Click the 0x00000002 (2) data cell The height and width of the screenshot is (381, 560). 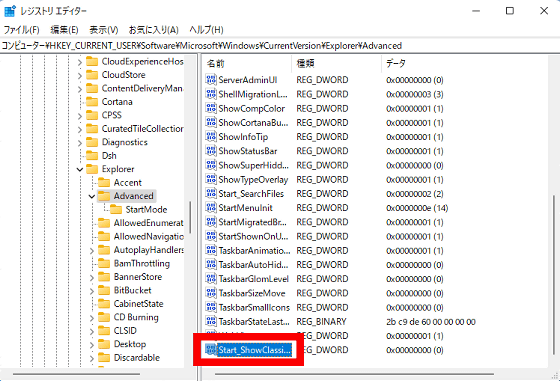pyautogui.click(x=415, y=194)
